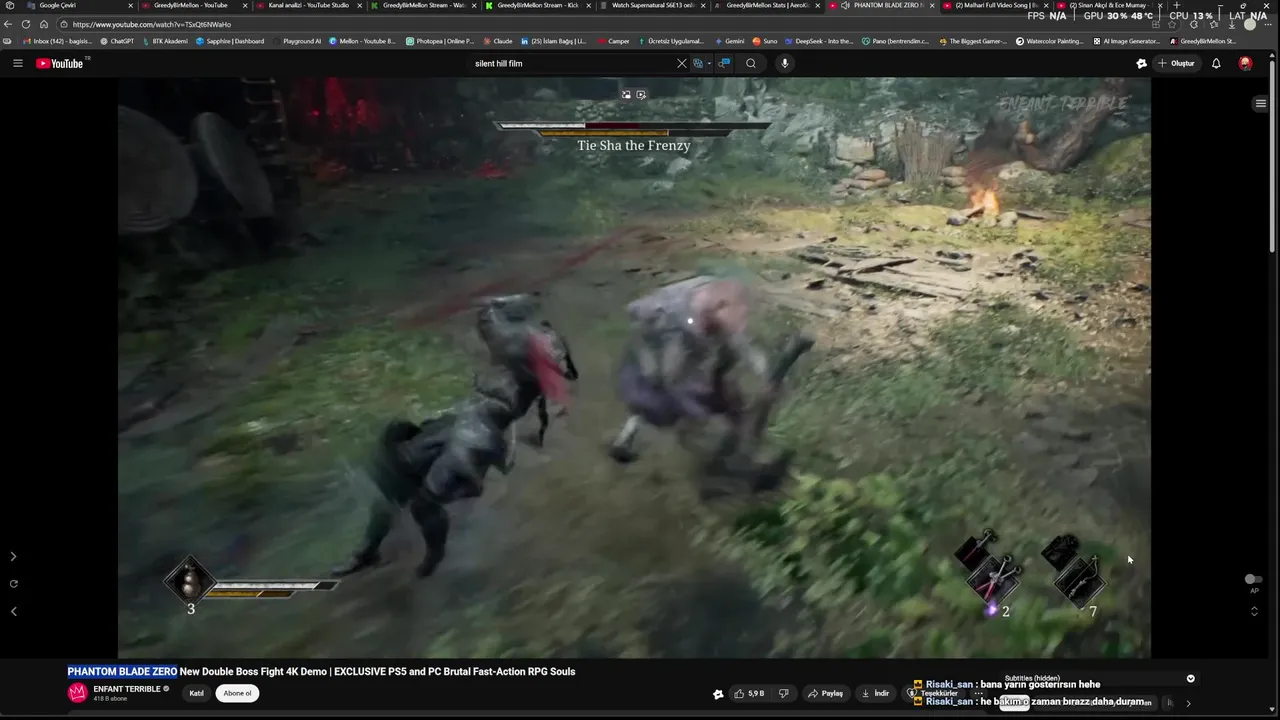Open AI Image Generator bookmark
The image size is (1280, 720).
point(1126,41)
